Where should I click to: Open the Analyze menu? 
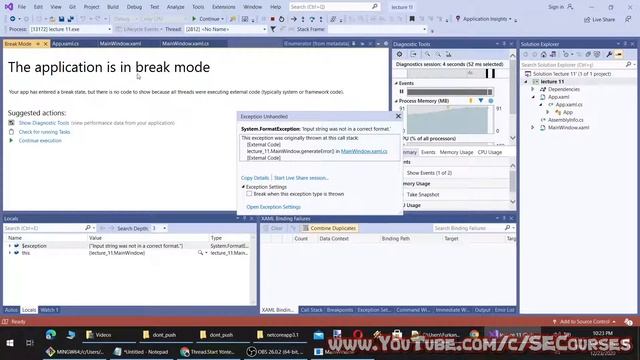[x=176, y=7]
